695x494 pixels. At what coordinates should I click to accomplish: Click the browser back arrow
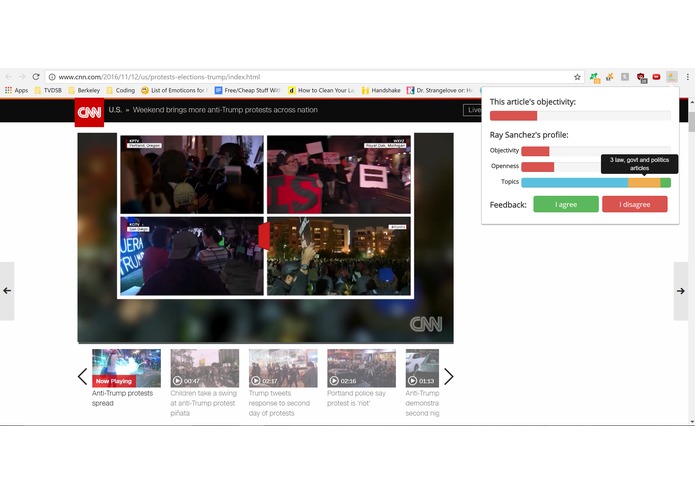[8, 77]
